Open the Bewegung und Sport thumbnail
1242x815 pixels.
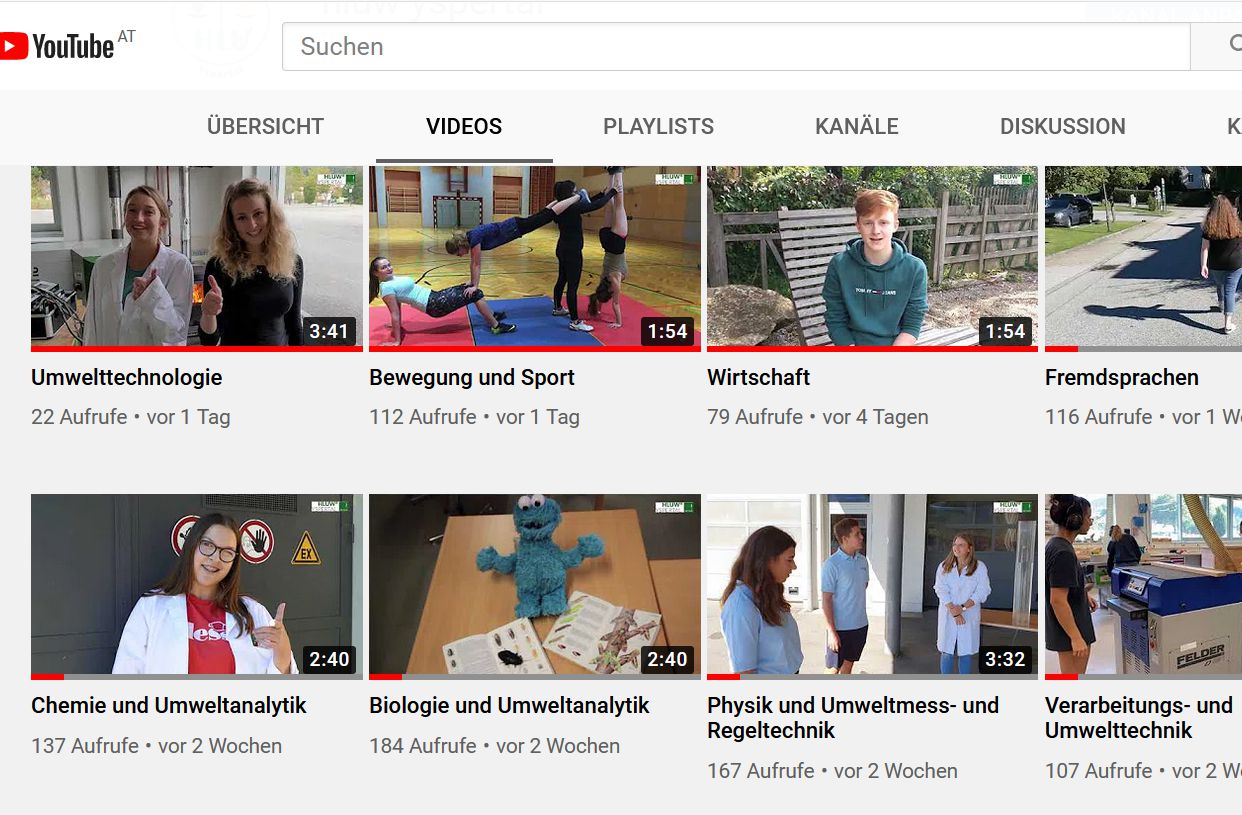click(x=535, y=257)
